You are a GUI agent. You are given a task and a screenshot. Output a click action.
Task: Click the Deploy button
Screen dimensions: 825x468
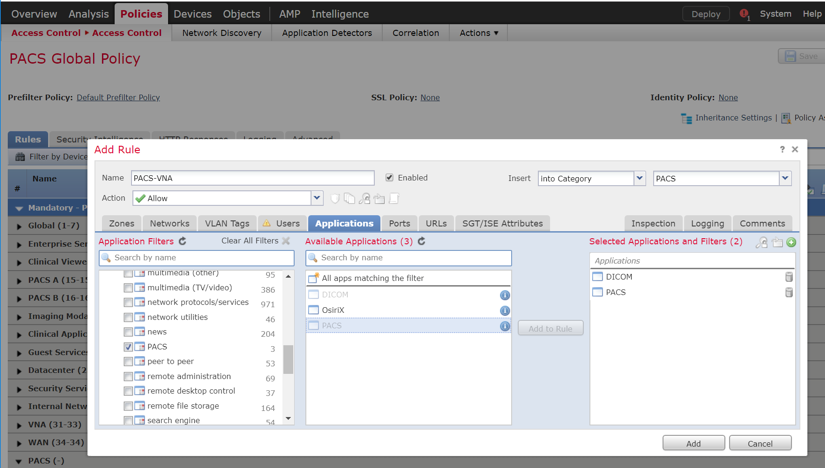point(706,14)
